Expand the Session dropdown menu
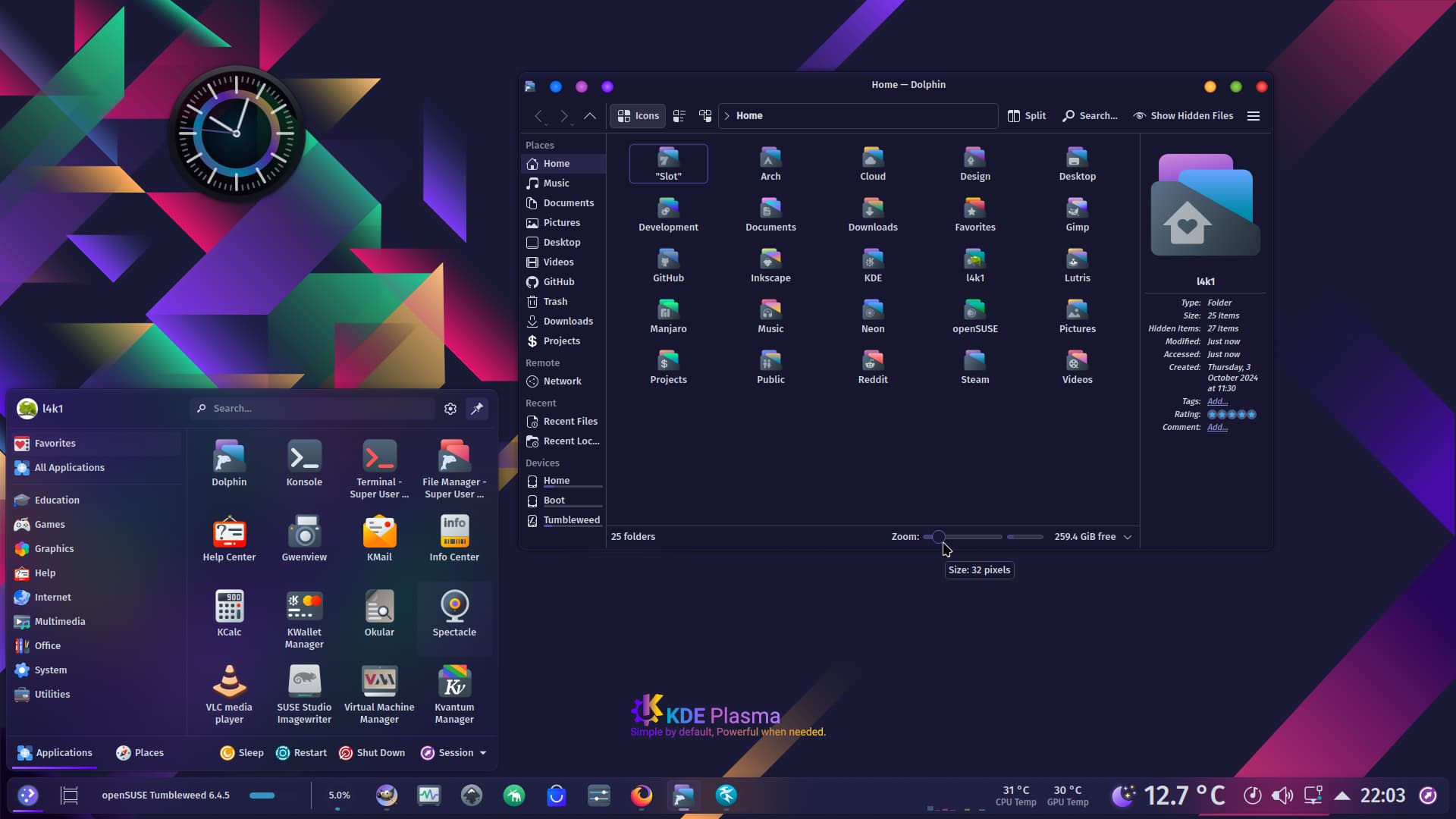Image resolution: width=1456 pixels, height=819 pixels. (453, 753)
